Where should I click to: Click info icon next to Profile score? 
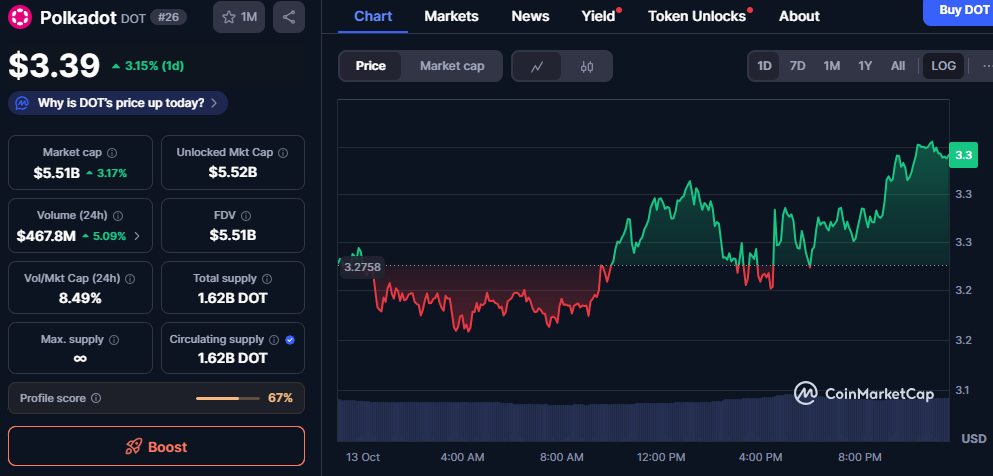click(x=96, y=398)
